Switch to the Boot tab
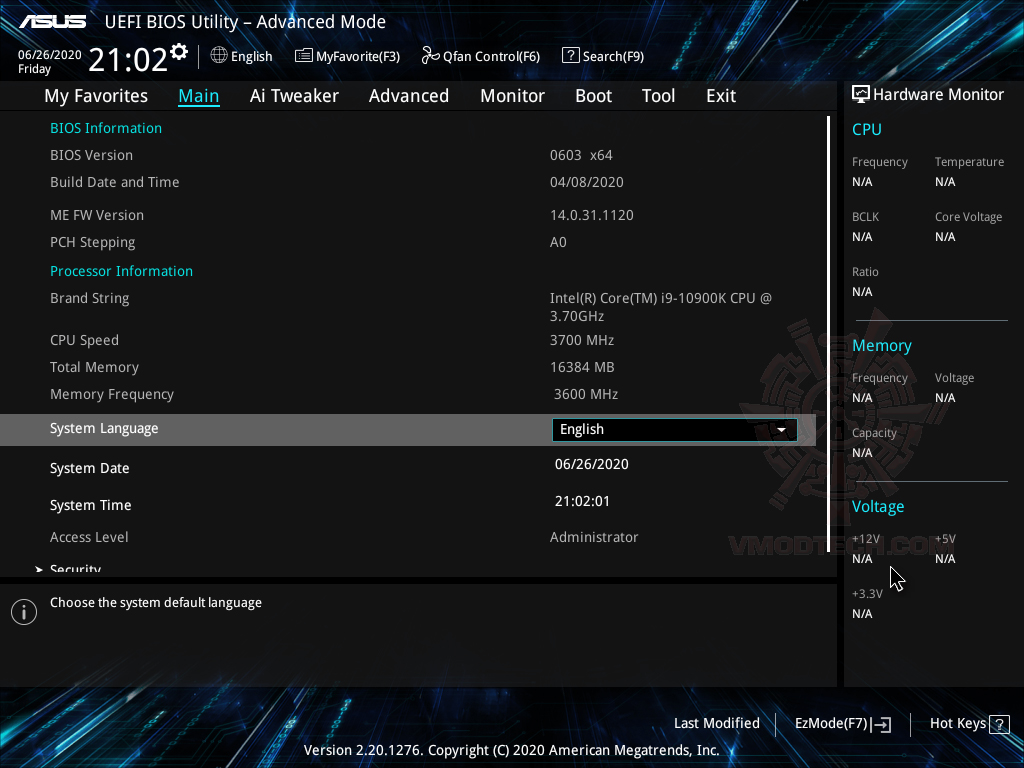The height and width of the screenshot is (768, 1024). pyautogui.click(x=593, y=96)
